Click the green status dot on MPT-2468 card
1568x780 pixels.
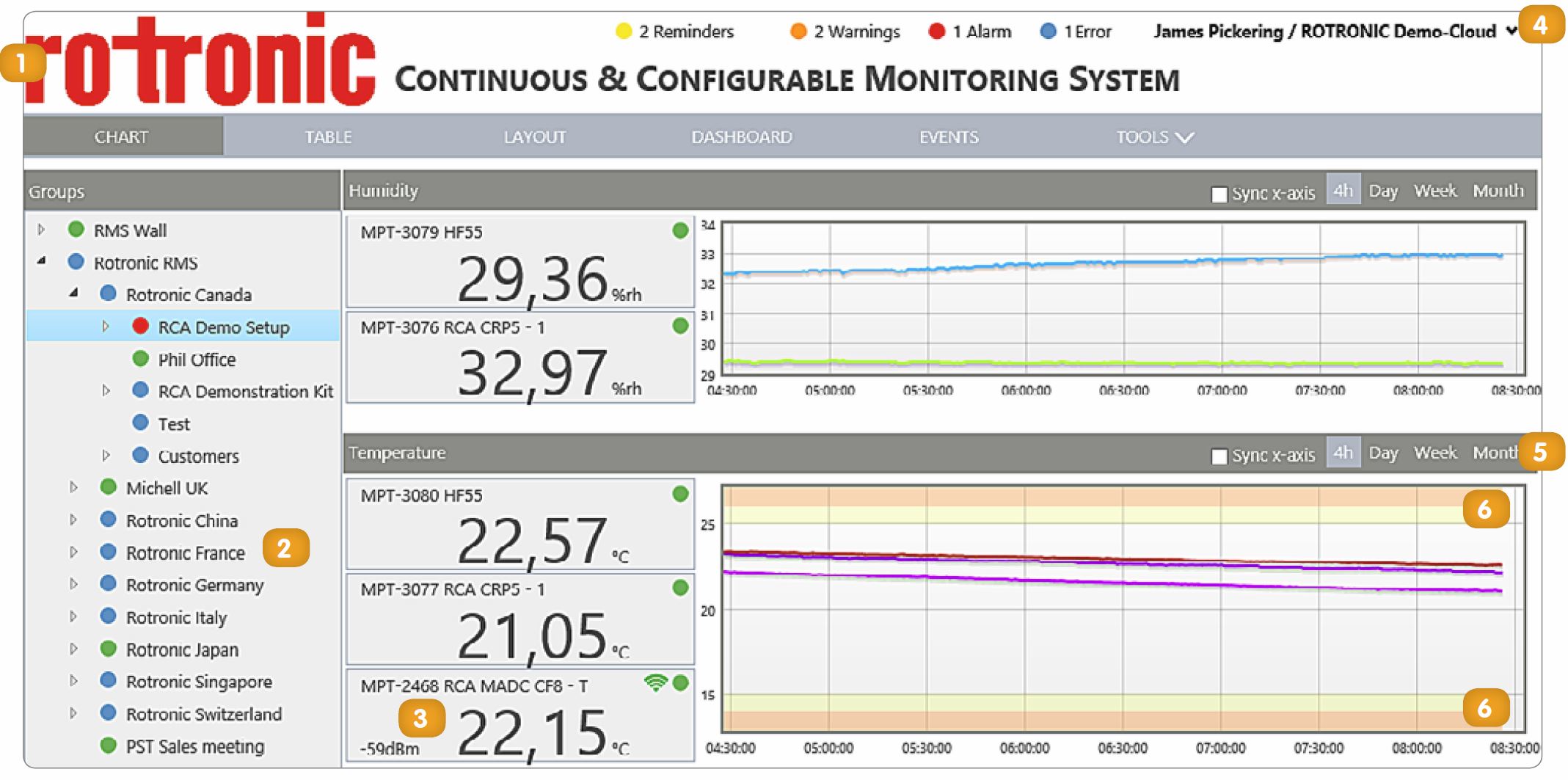click(x=680, y=683)
